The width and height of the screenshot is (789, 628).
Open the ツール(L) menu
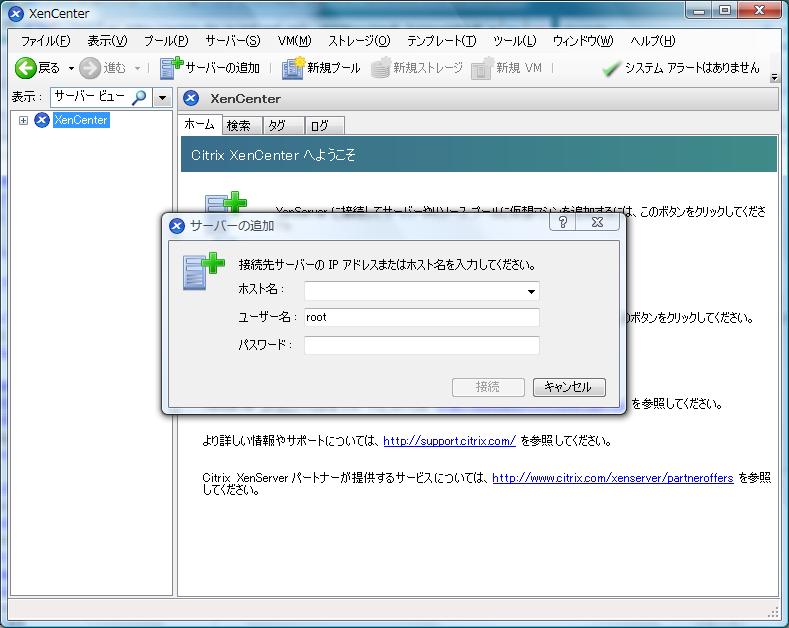coord(514,41)
